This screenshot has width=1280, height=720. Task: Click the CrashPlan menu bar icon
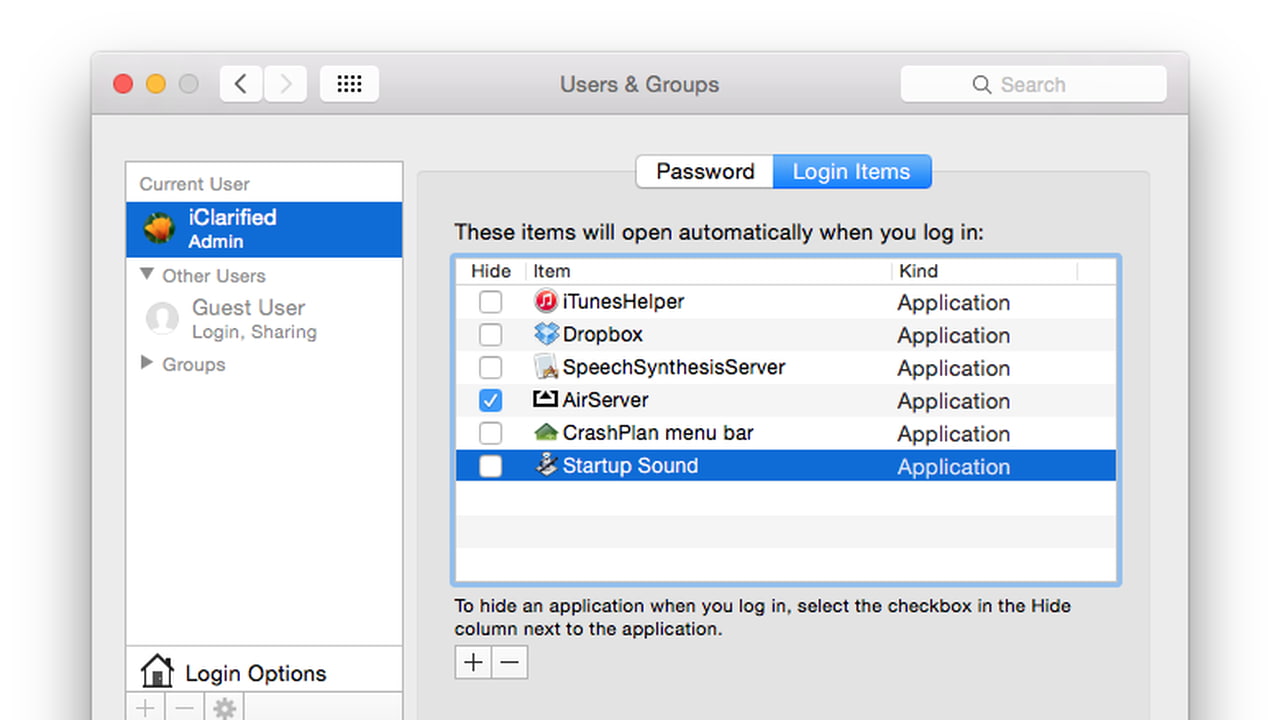click(546, 433)
